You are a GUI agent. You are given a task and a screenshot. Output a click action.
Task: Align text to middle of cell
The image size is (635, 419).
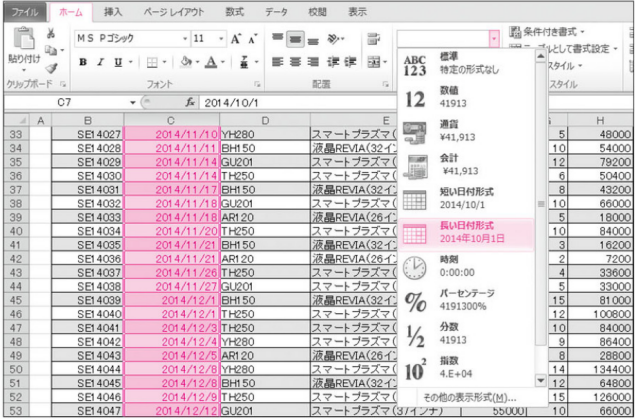point(295,39)
